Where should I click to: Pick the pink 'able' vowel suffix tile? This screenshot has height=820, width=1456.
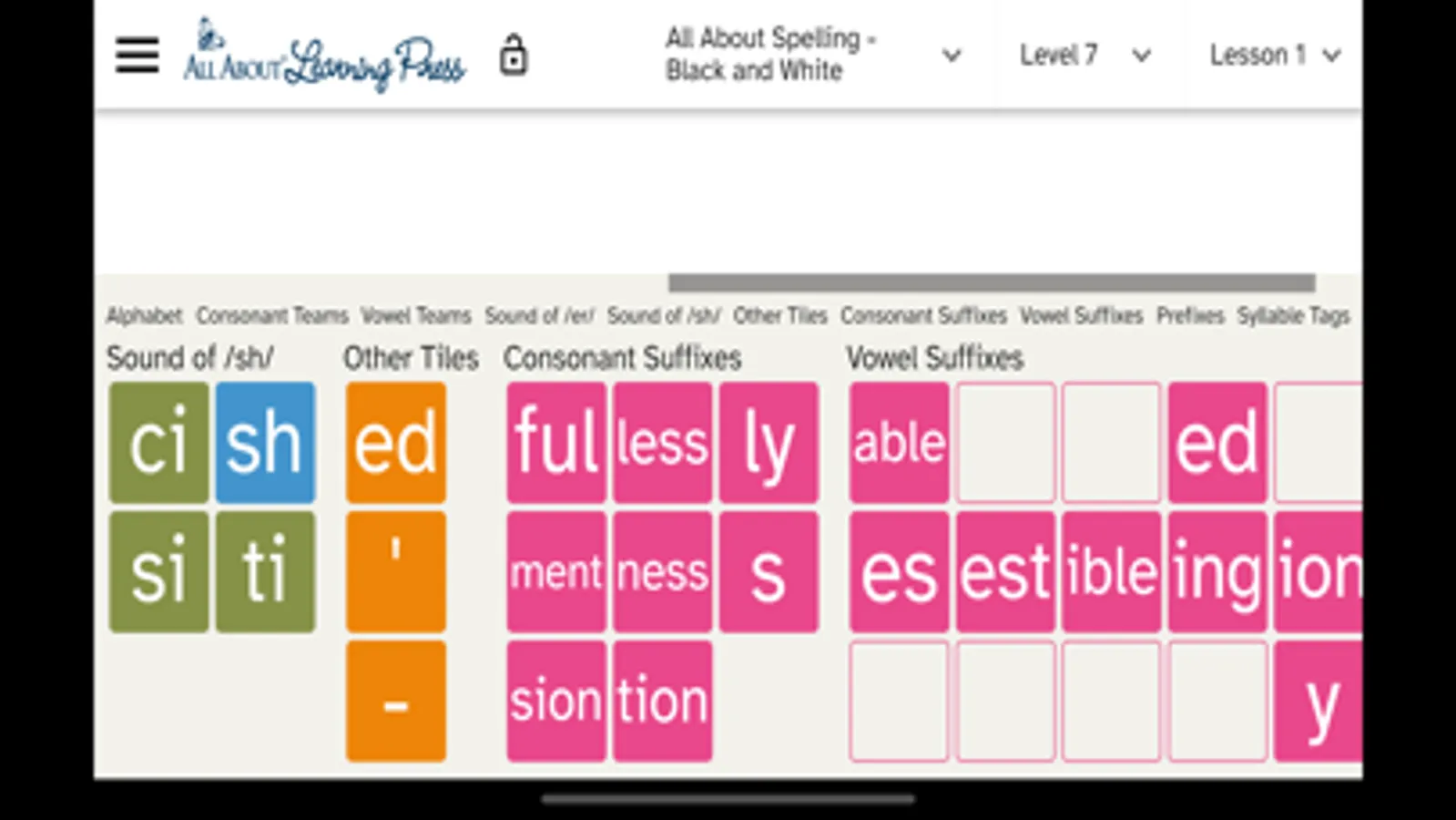pos(900,443)
